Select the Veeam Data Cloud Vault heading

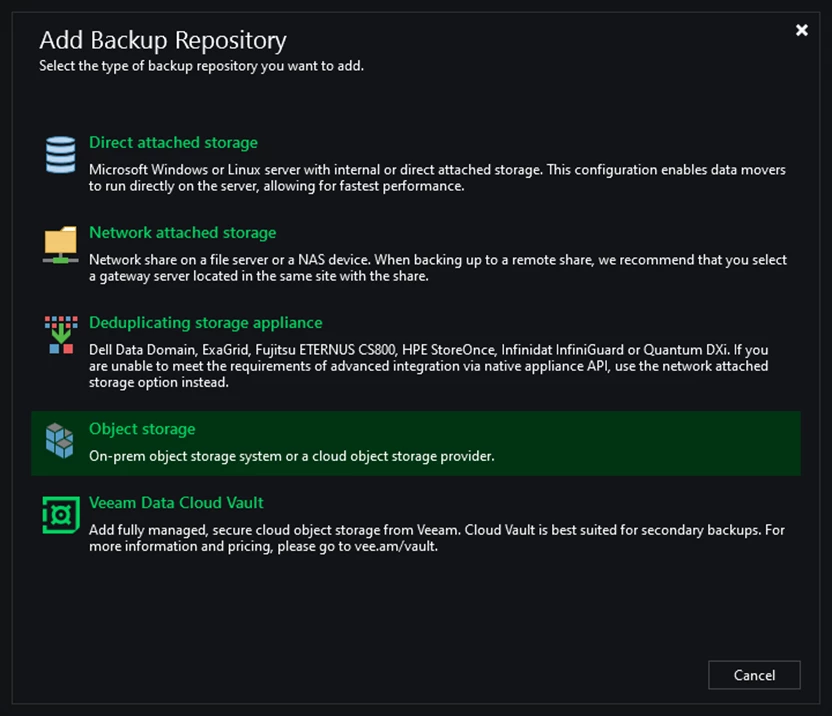(x=176, y=503)
